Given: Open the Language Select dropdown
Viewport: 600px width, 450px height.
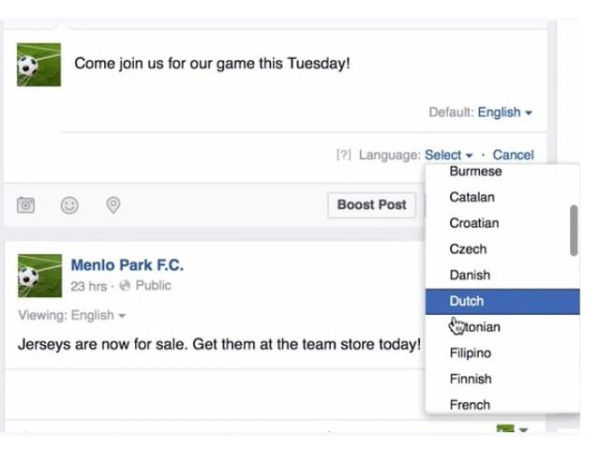Looking at the screenshot, I should 448,155.
